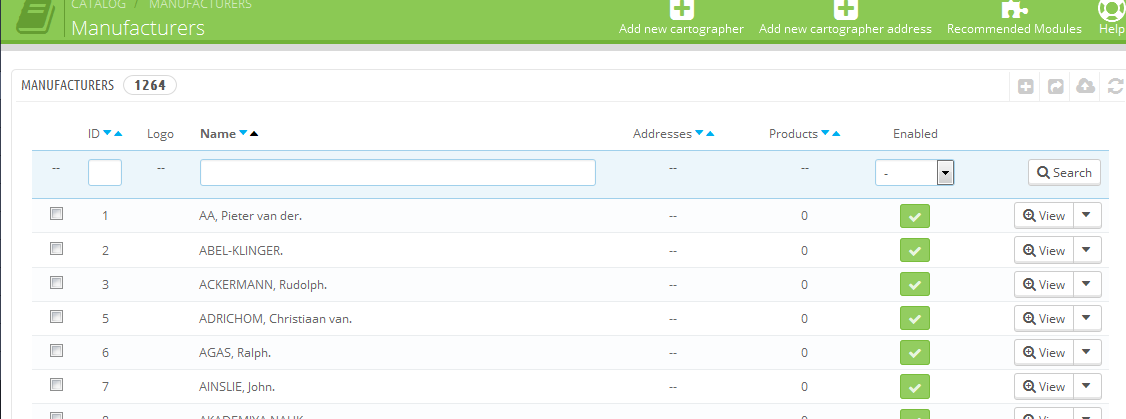Image resolution: width=1126 pixels, height=419 pixels.
Task: Click the Search button
Action: [x=1064, y=172]
